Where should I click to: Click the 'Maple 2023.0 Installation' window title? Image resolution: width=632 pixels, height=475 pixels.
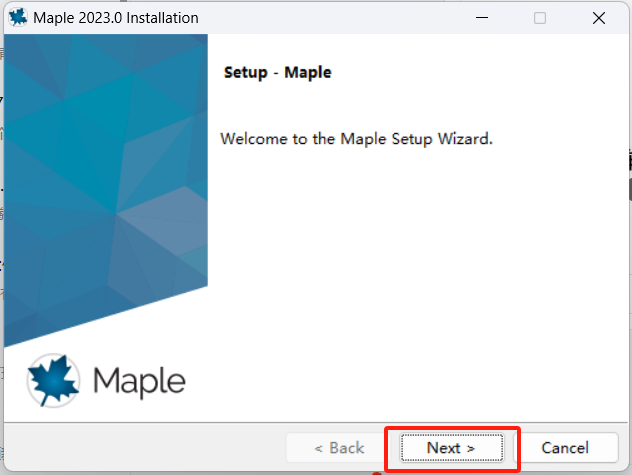(116, 18)
